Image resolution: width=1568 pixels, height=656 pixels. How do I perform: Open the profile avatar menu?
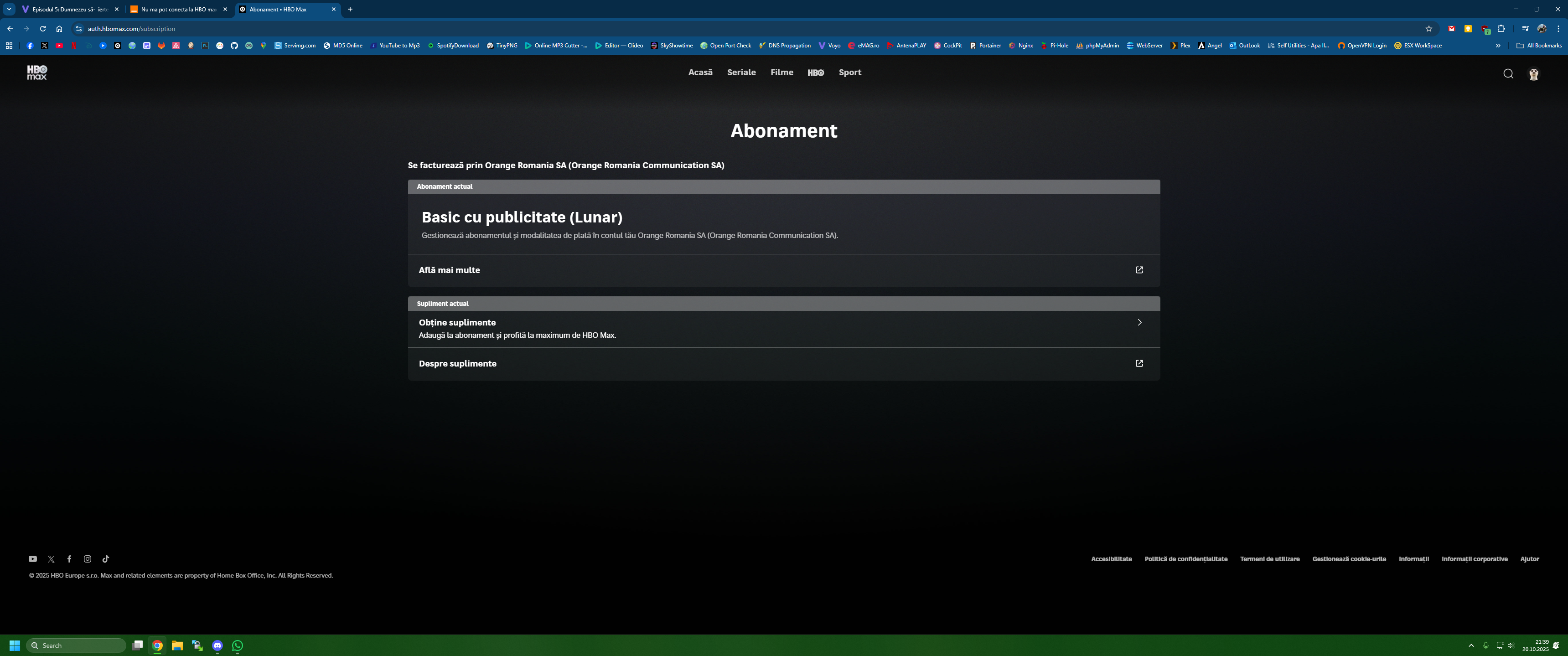tap(1533, 74)
